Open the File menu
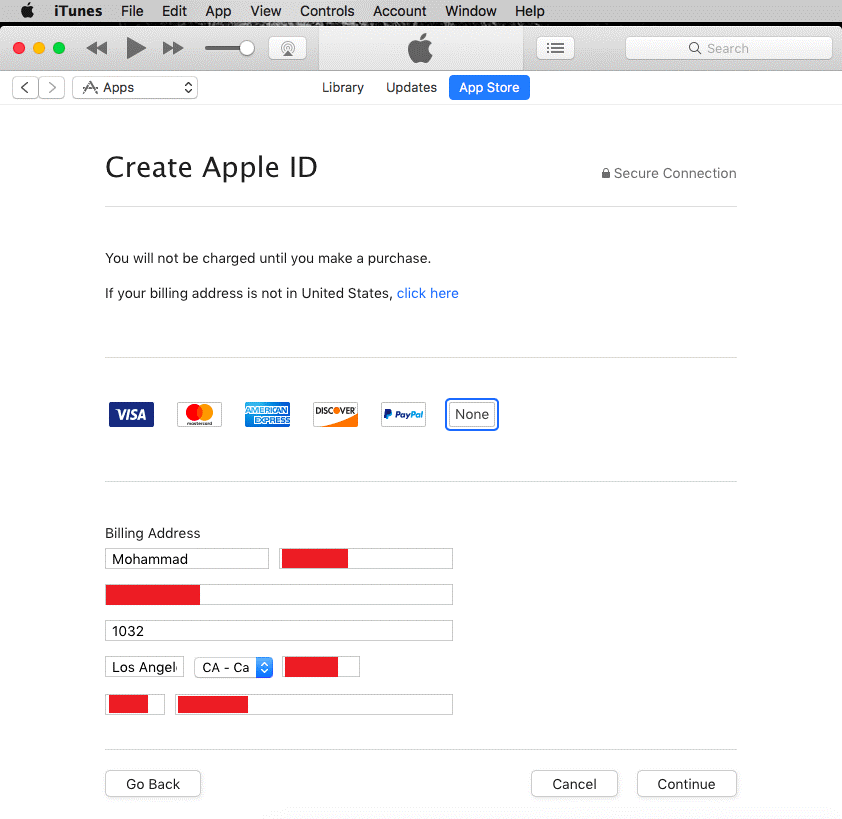 pyautogui.click(x=132, y=11)
